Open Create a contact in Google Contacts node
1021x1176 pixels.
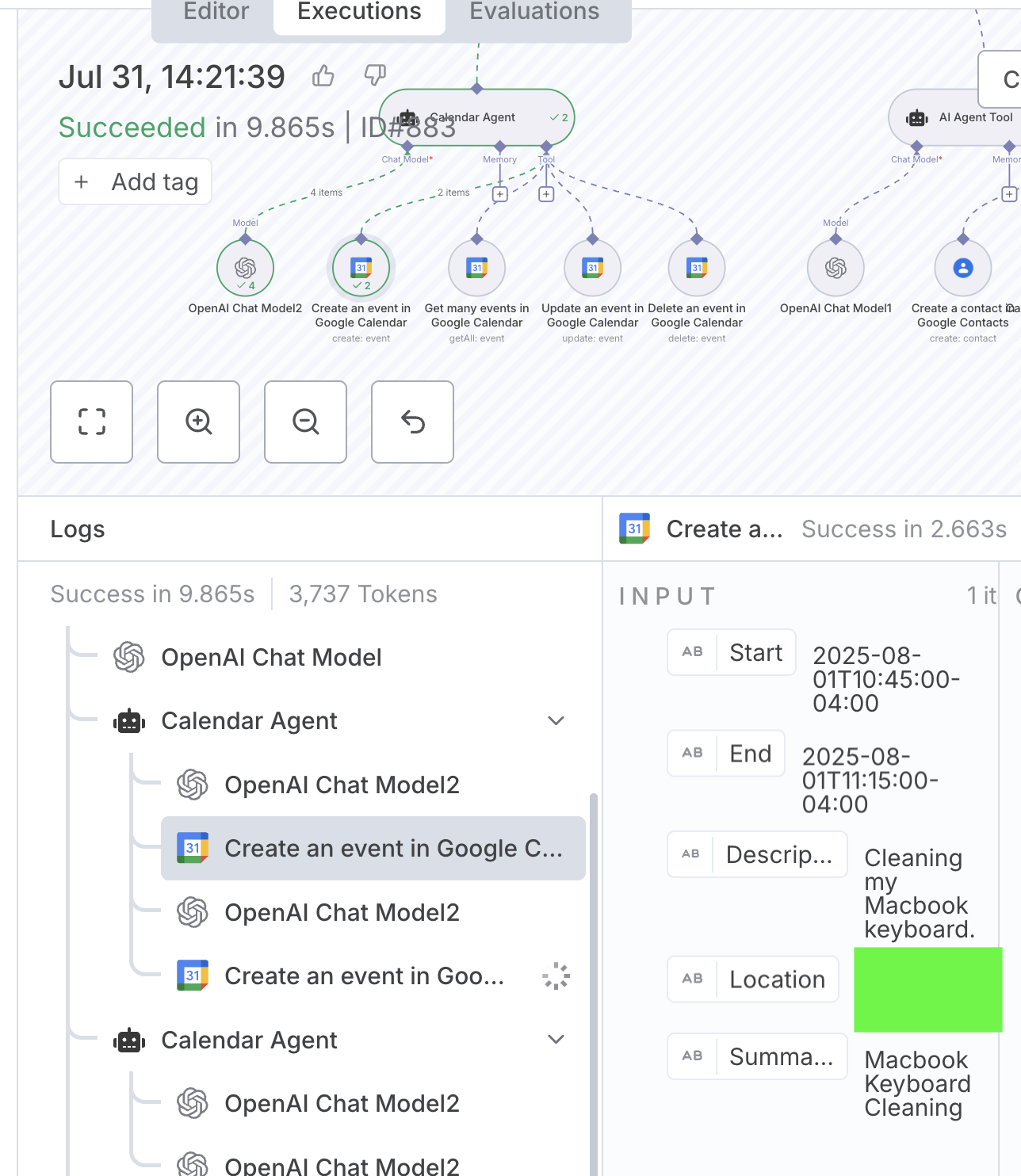(963, 268)
